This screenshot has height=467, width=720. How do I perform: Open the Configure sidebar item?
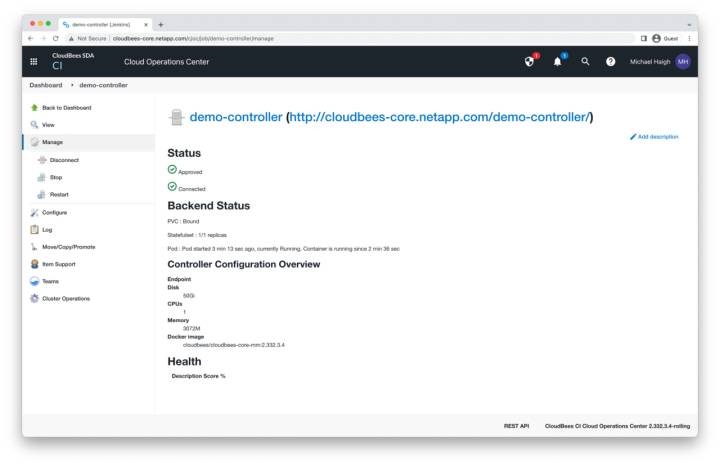click(x=55, y=212)
